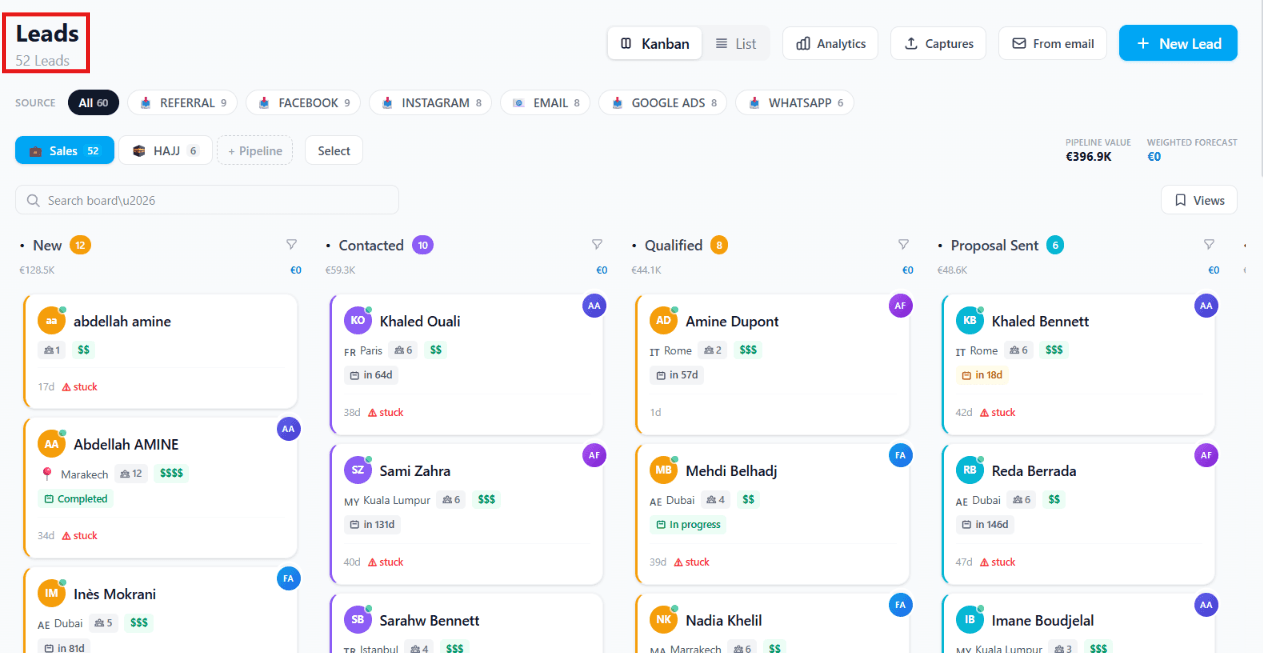Open Captures
The image size is (1263, 653).
point(938,44)
